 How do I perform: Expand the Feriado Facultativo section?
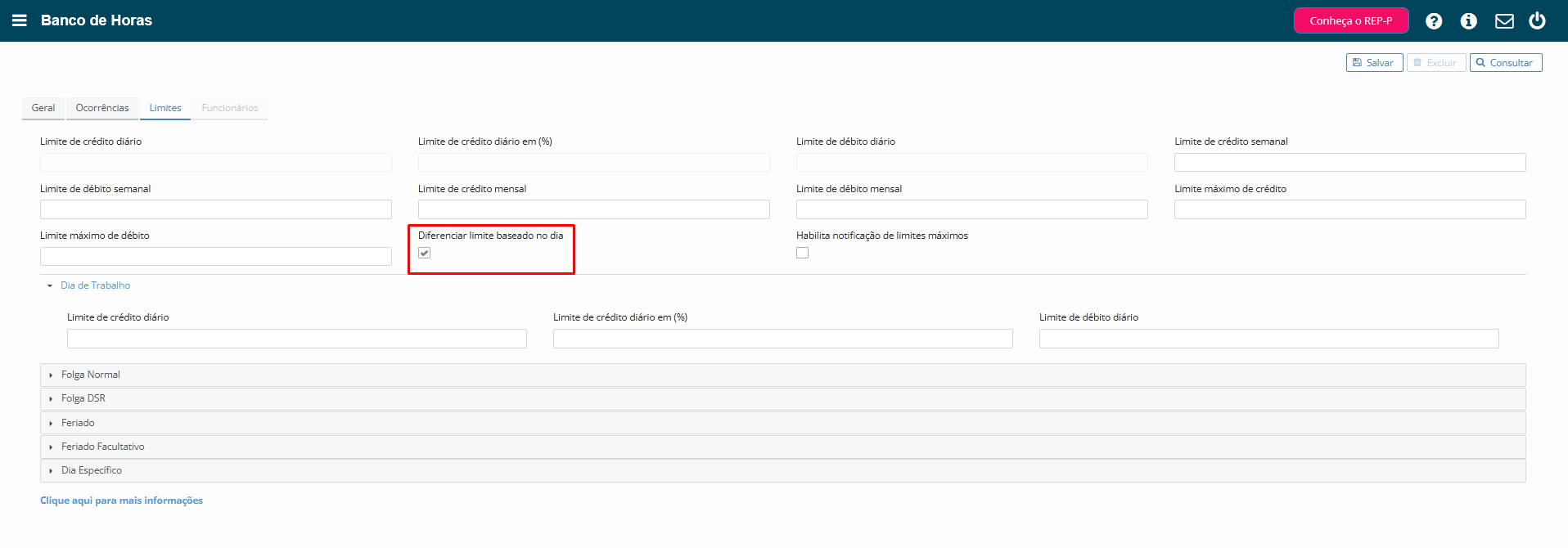783,447
